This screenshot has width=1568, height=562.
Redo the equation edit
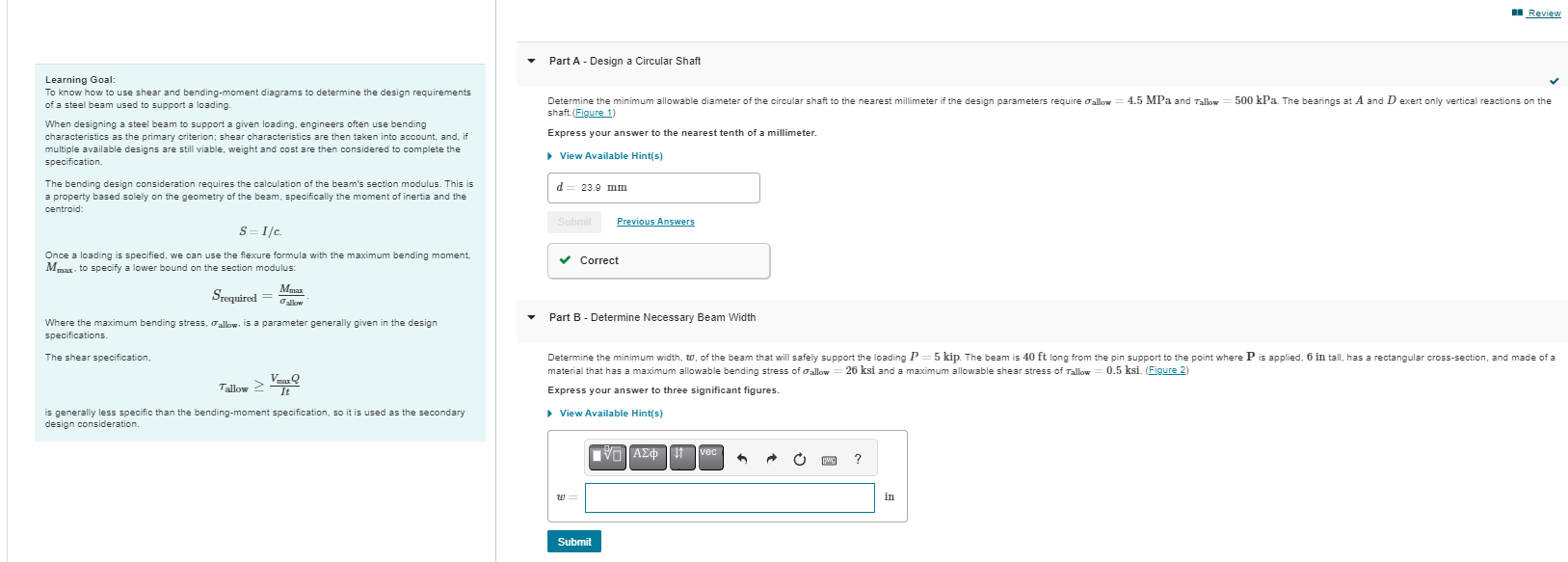pyautogui.click(x=771, y=457)
